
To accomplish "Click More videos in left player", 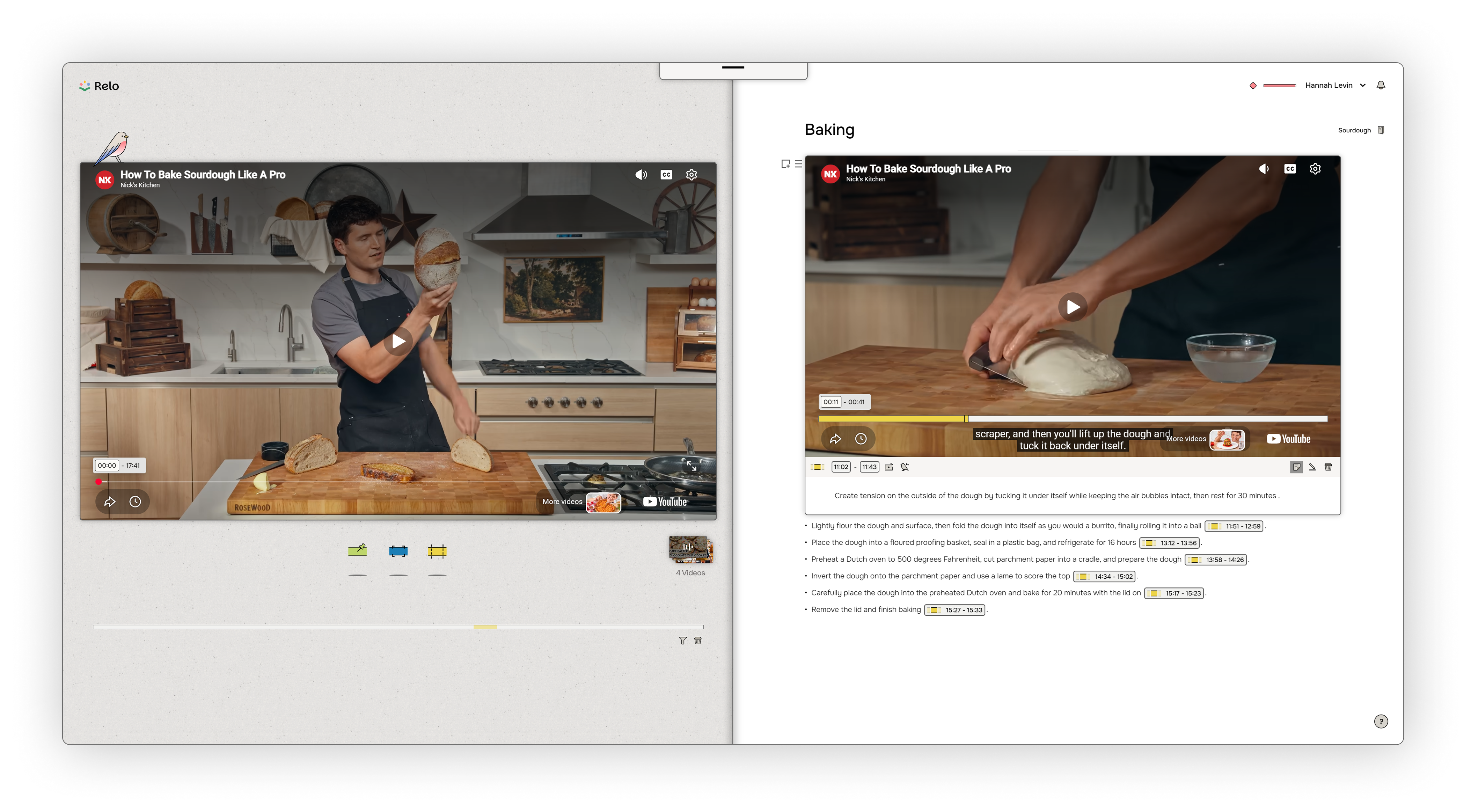I will point(581,502).
